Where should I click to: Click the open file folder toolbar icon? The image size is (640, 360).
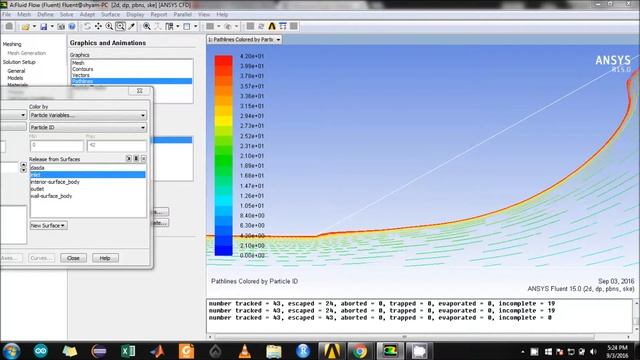(x=25, y=27)
